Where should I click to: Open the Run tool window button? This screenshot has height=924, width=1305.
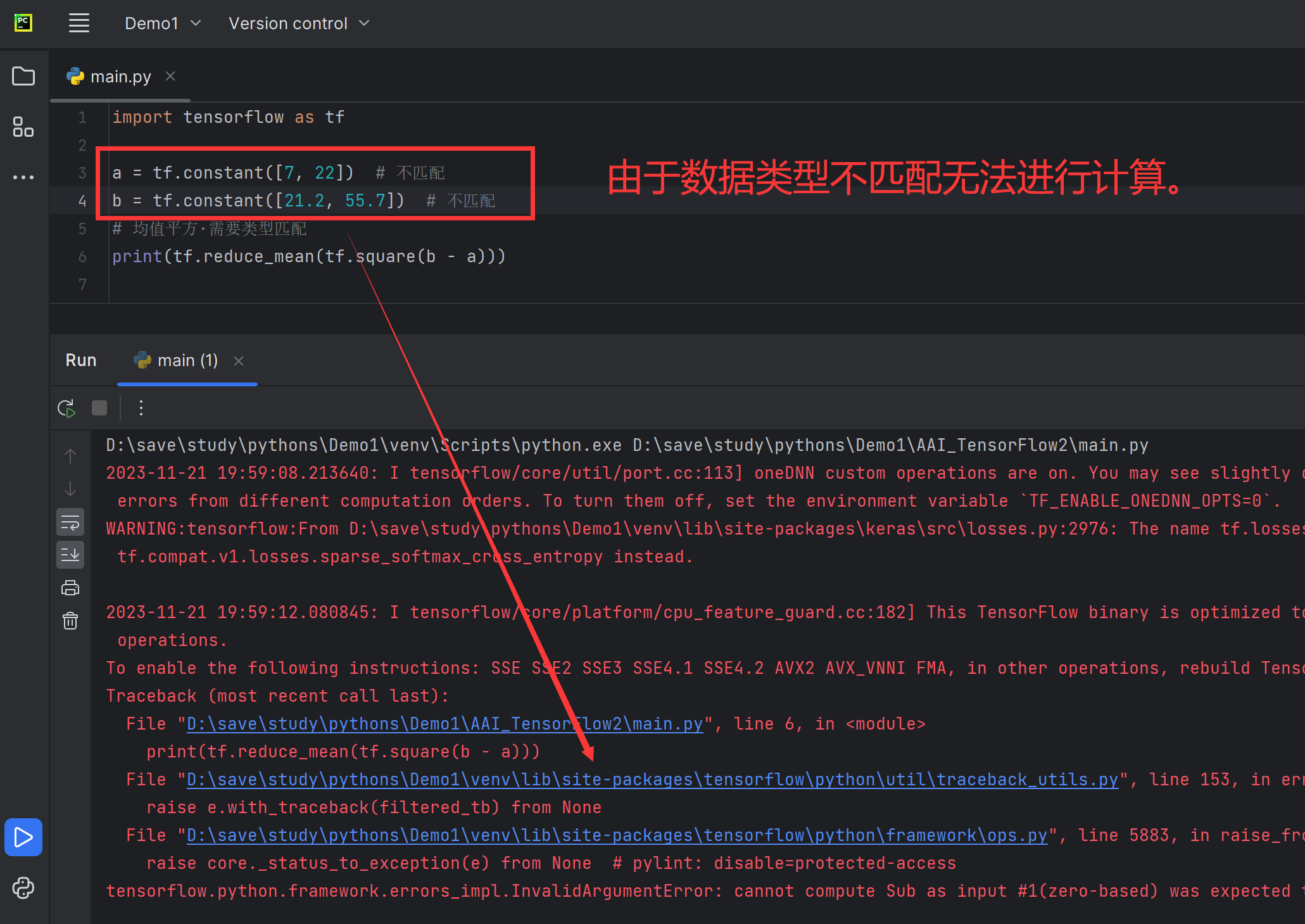[23, 837]
